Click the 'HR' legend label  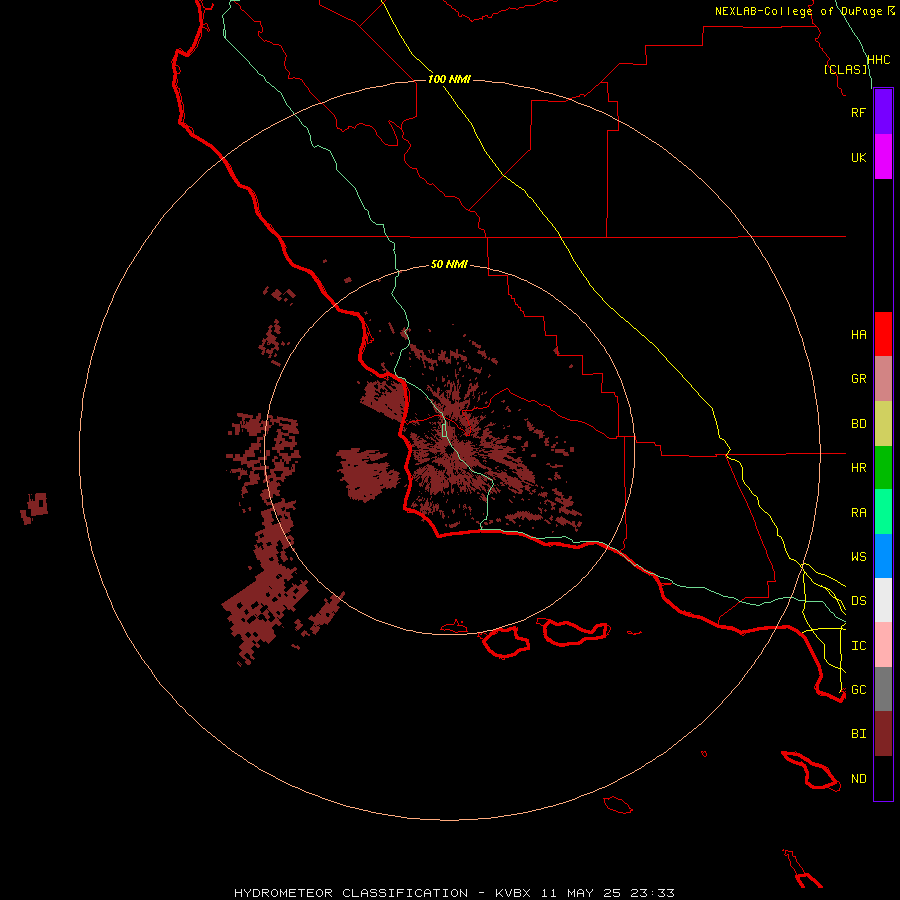click(859, 468)
